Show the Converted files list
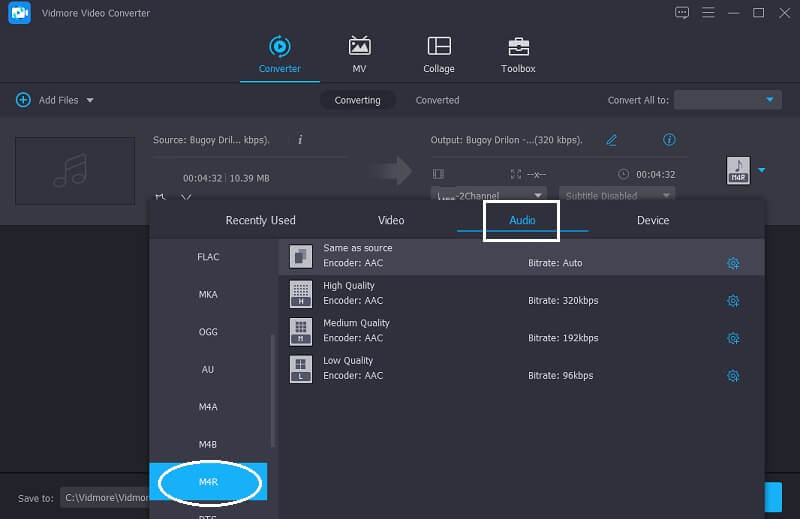Image resolution: width=800 pixels, height=519 pixels. [437, 100]
